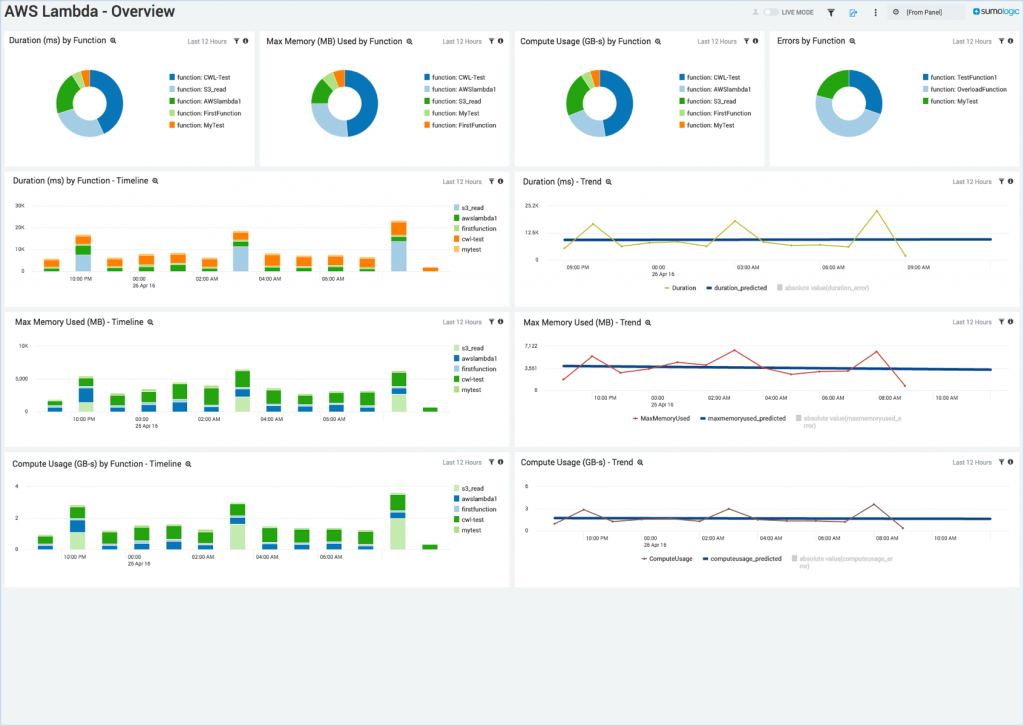Open magnifier next to Errors by Function
This screenshot has width=1024, height=726.
pos(852,40)
